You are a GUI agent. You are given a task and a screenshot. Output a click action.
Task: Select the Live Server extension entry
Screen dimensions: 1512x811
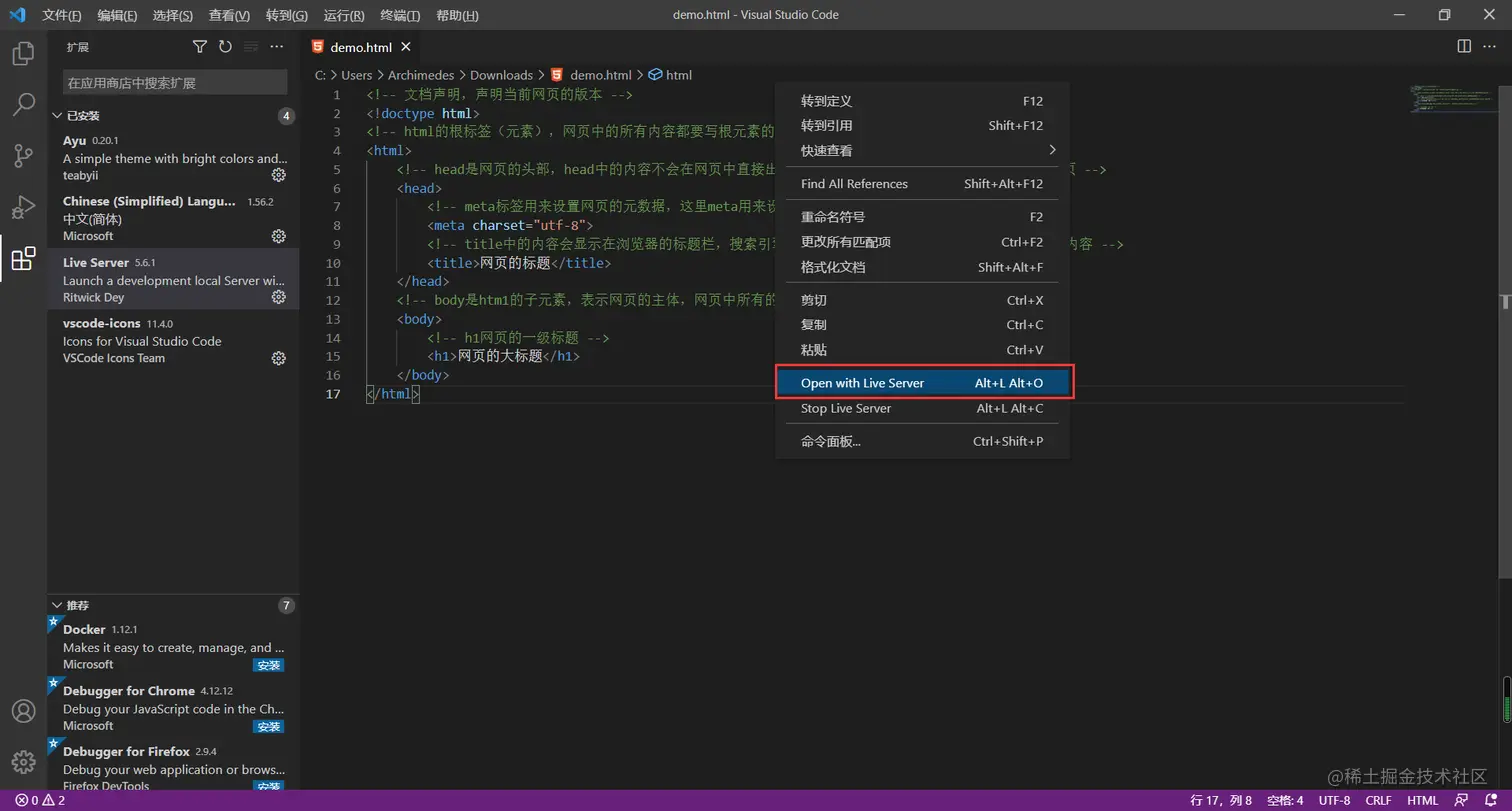click(x=173, y=279)
